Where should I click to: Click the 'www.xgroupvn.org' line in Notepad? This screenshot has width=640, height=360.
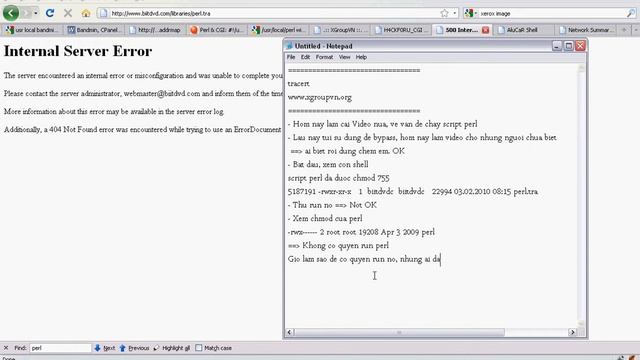(320, 98)
